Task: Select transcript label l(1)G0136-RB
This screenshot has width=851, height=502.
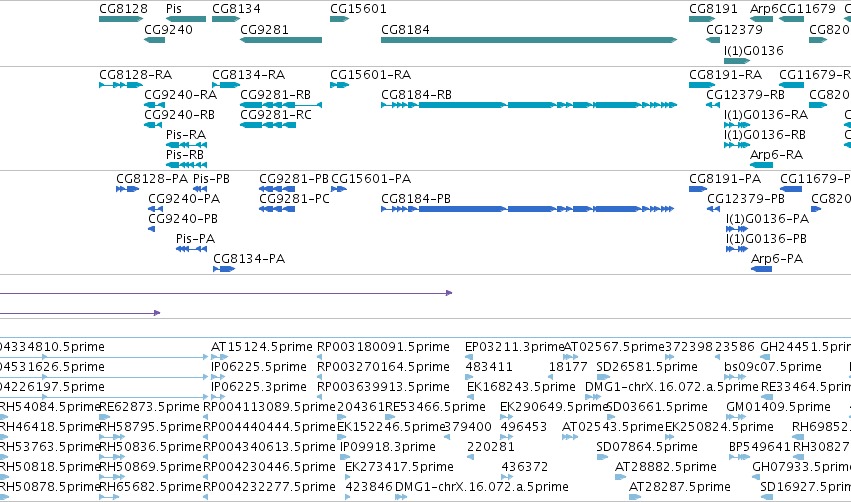Action: [x=765, y=135]
